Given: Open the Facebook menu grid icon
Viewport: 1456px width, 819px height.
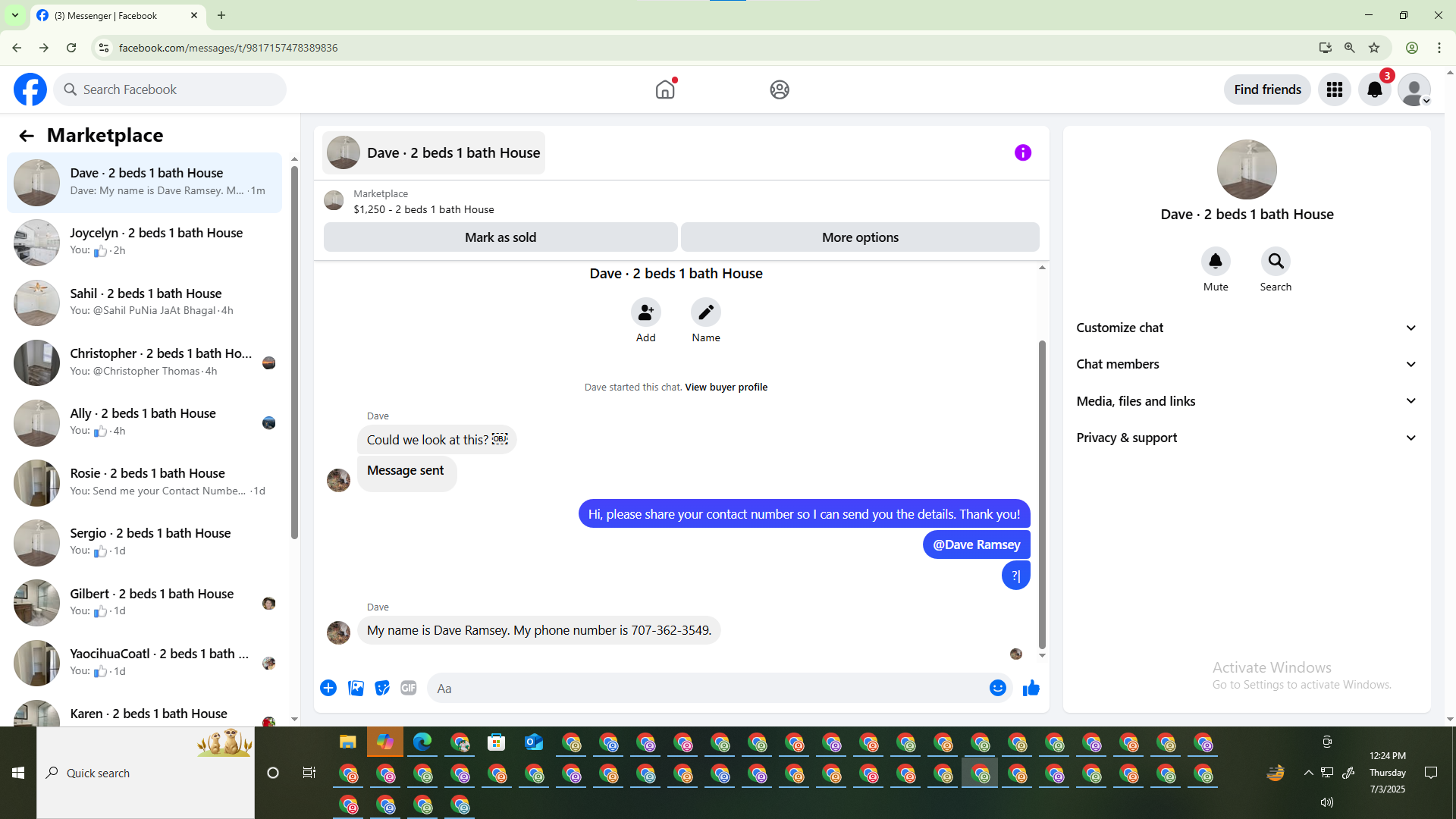Looking at the screenshot, I should pos(1334,90).
